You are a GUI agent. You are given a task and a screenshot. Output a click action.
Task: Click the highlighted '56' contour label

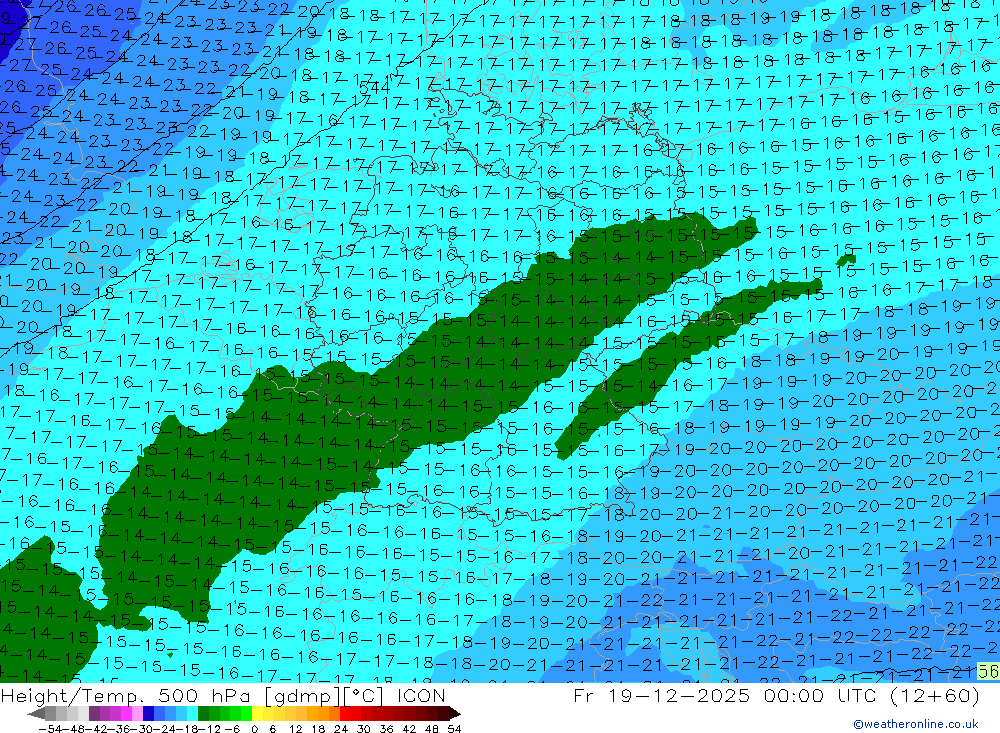[989, 671]
